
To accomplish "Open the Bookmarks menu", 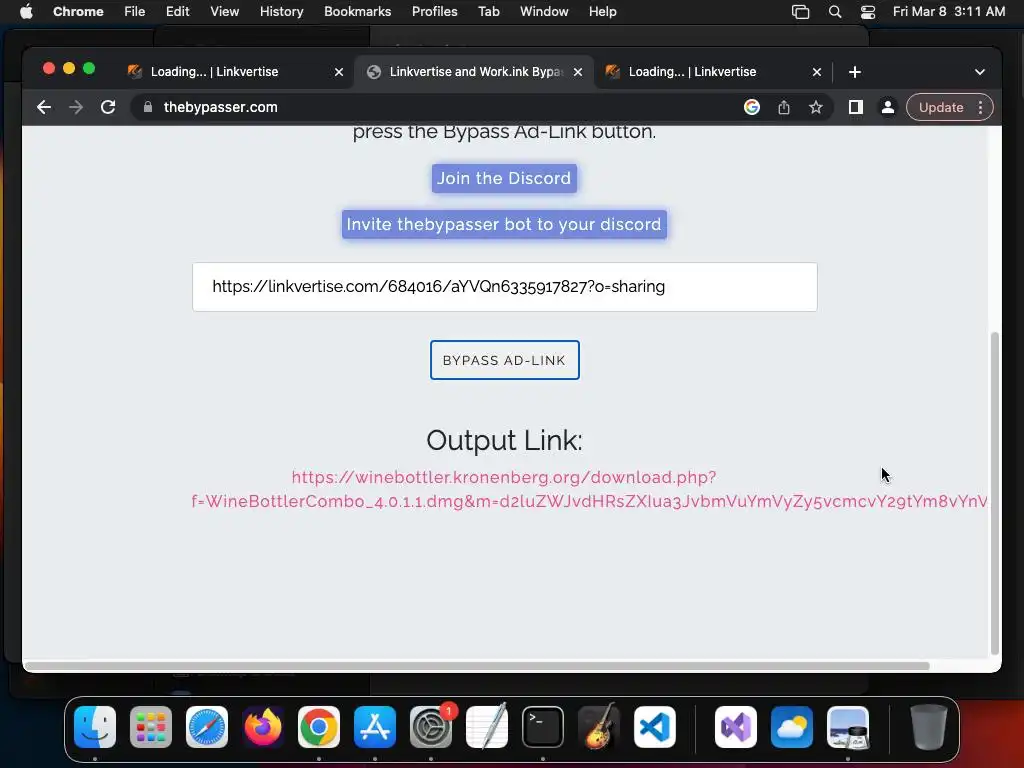I will tap(357, 12).
